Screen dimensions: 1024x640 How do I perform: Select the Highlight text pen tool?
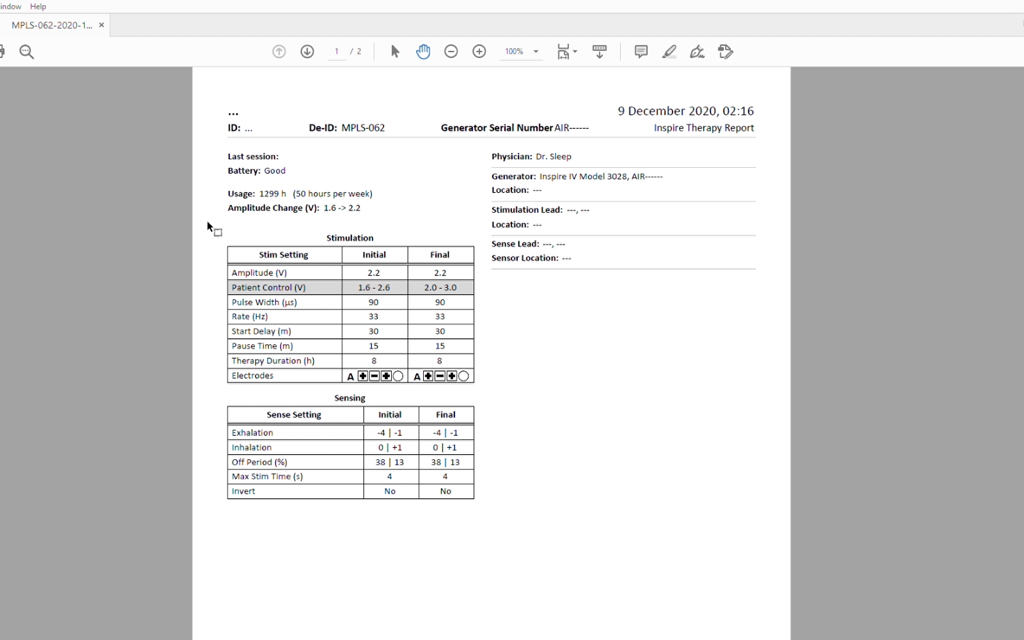click(x=669, y=52)
